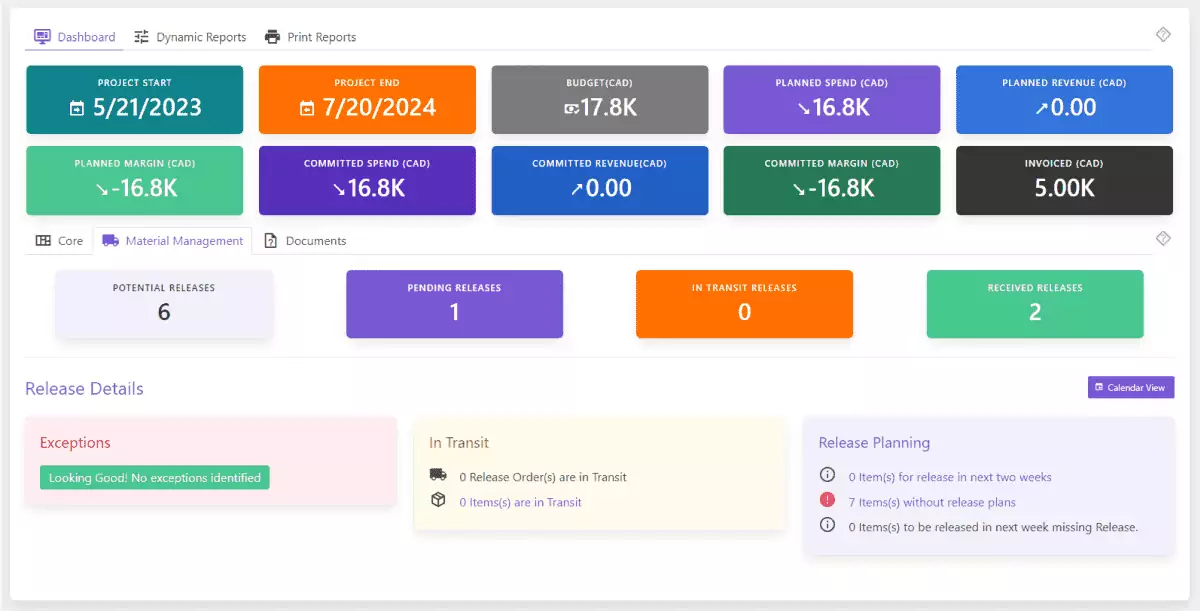The width and height of the screenshot is (1200, 611).
Task: Click the calendar icon in Project Start card
Action: pyautogui.click(x=77, y=108)
